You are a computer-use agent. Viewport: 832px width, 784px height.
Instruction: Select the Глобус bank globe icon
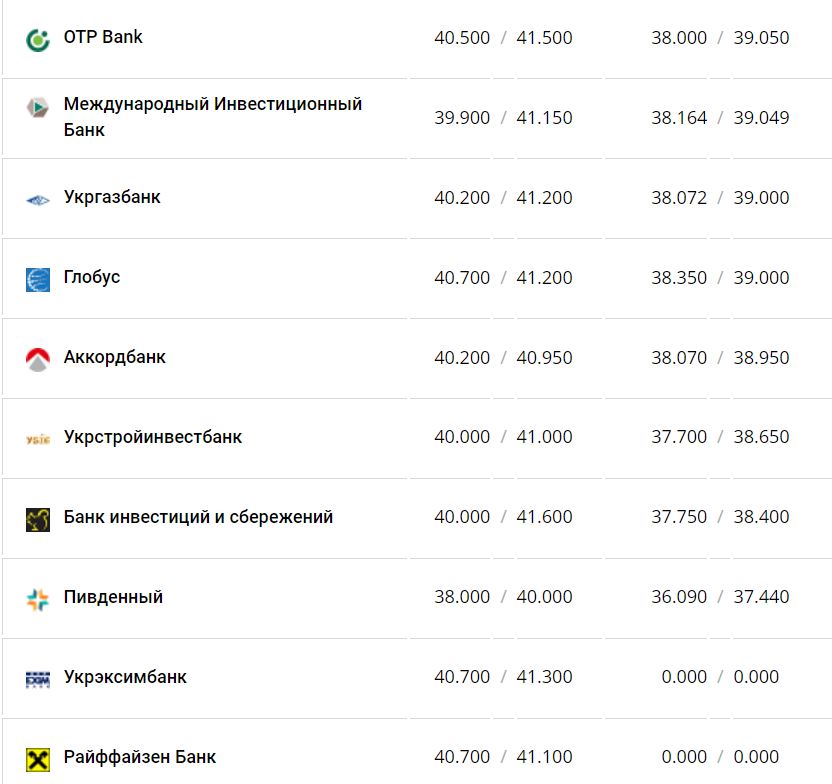pyautogui.click(x=38, y=279)
